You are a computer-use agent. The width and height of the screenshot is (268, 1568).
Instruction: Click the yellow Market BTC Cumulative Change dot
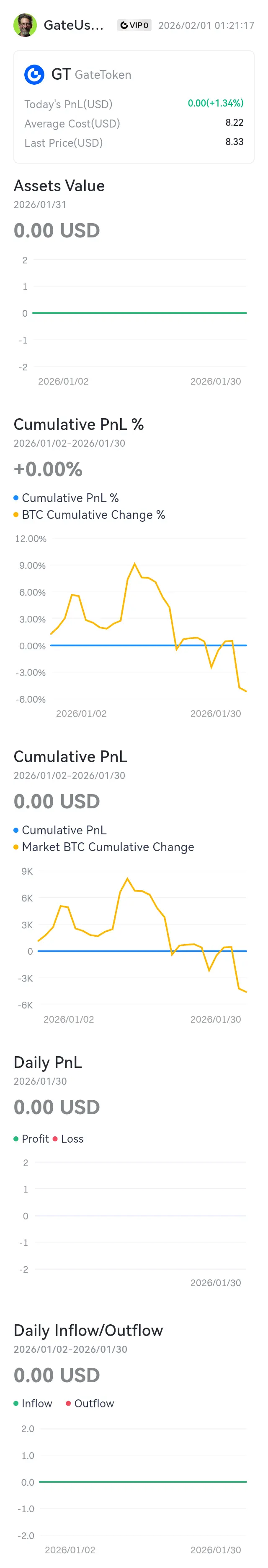(x=16, y=847)
